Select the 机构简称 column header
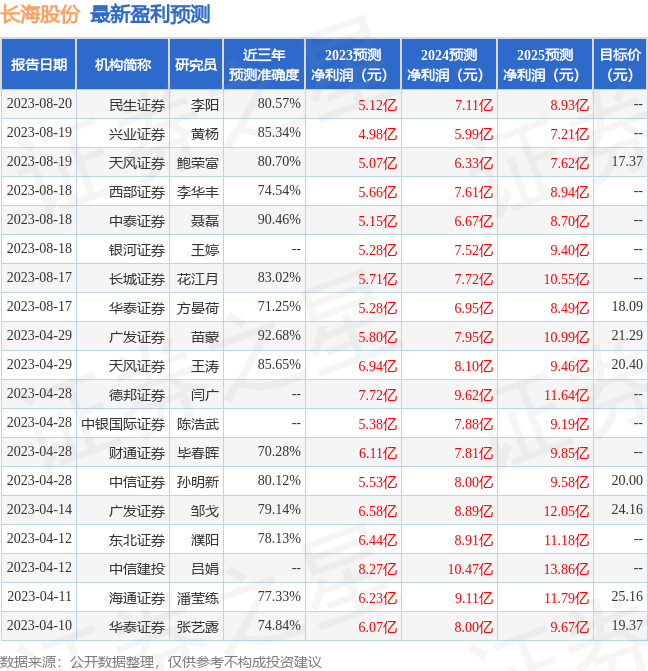The image size is (648, 671). click(x=123, y=65)
